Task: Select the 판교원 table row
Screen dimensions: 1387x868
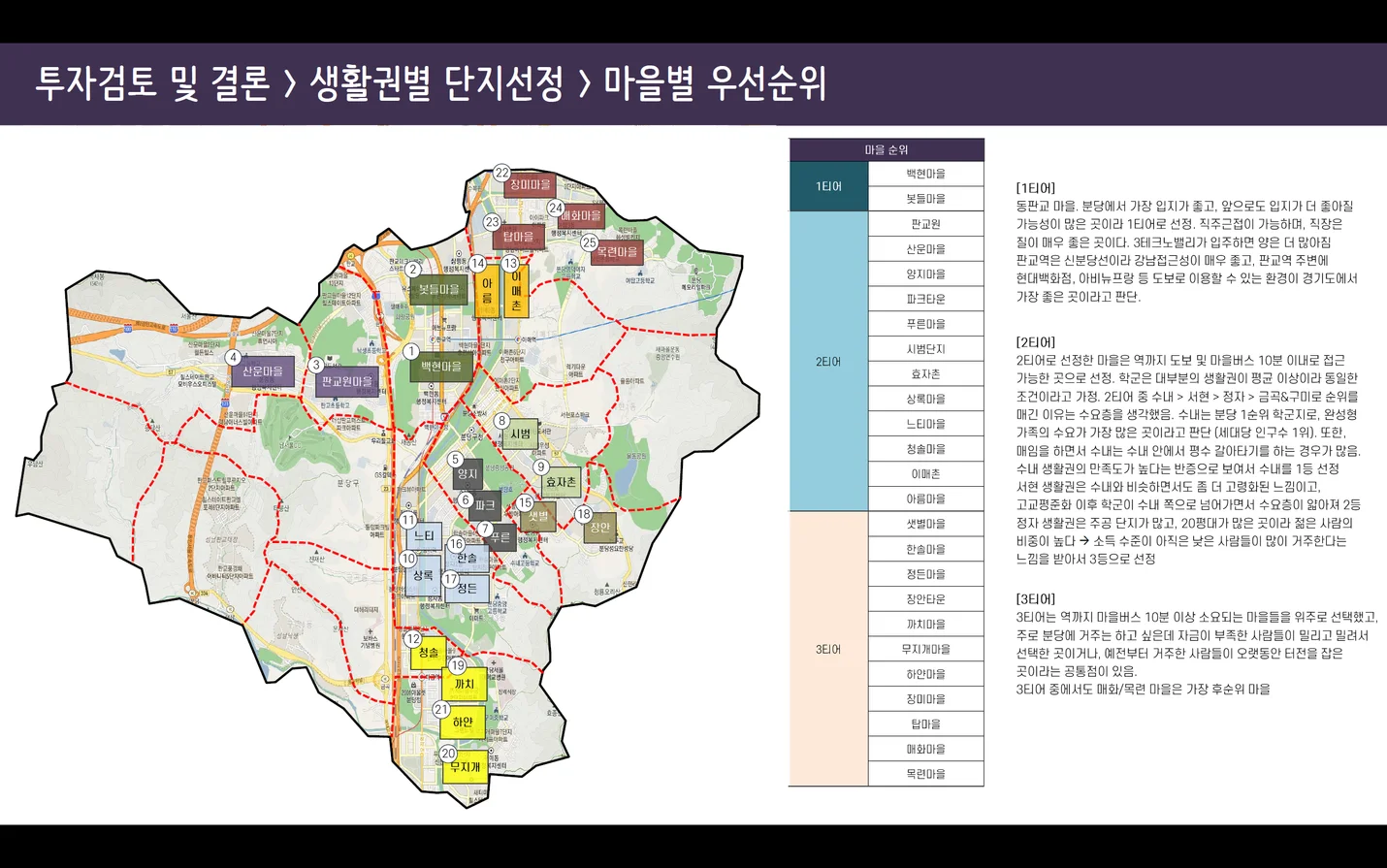Action: [x=926, y=224]
